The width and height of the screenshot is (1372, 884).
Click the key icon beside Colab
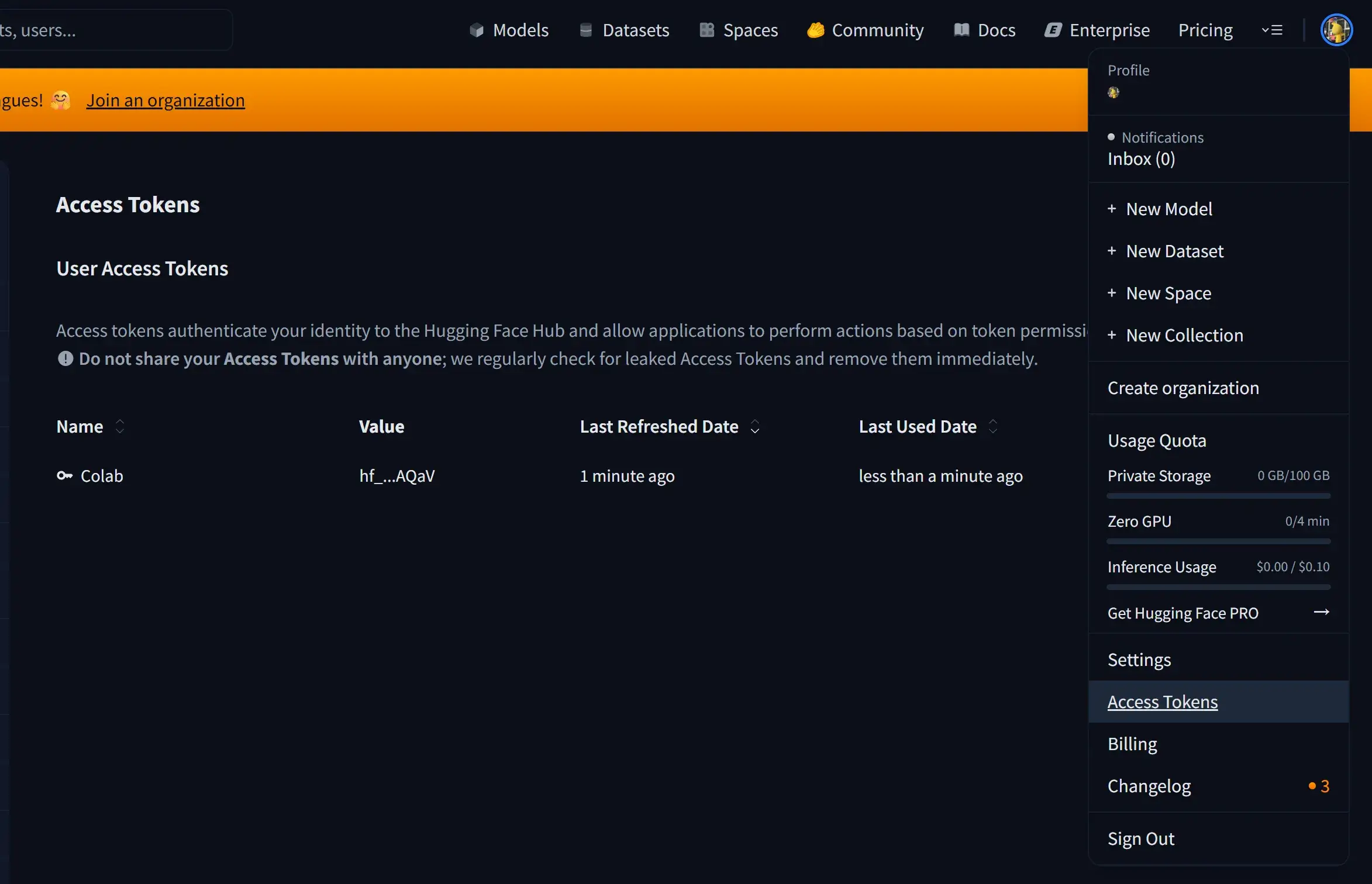tap(64, 475)
